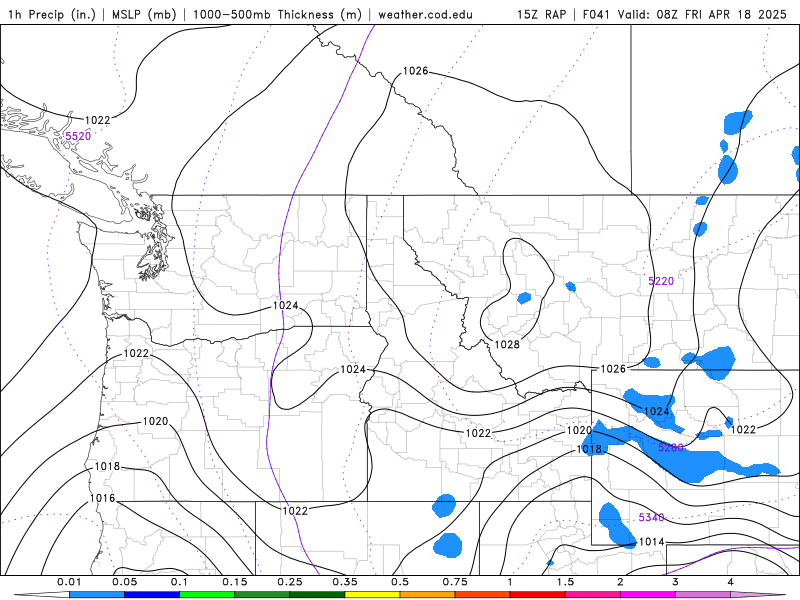Click the 0.5 legend value
Image resolution: width=800 pixels, height=600 pixels.
click(x=400, y=582)
